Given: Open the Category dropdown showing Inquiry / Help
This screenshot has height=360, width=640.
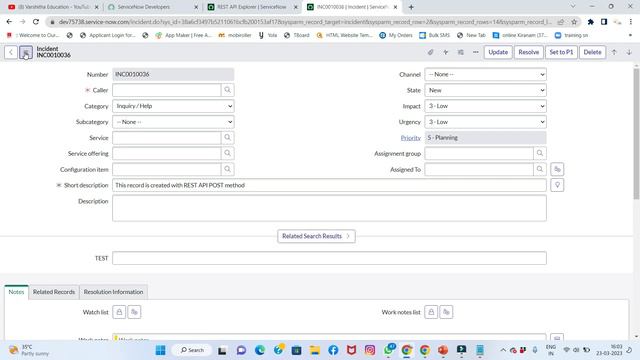Looking at the screenshot, I should click(x=173, y=106).
